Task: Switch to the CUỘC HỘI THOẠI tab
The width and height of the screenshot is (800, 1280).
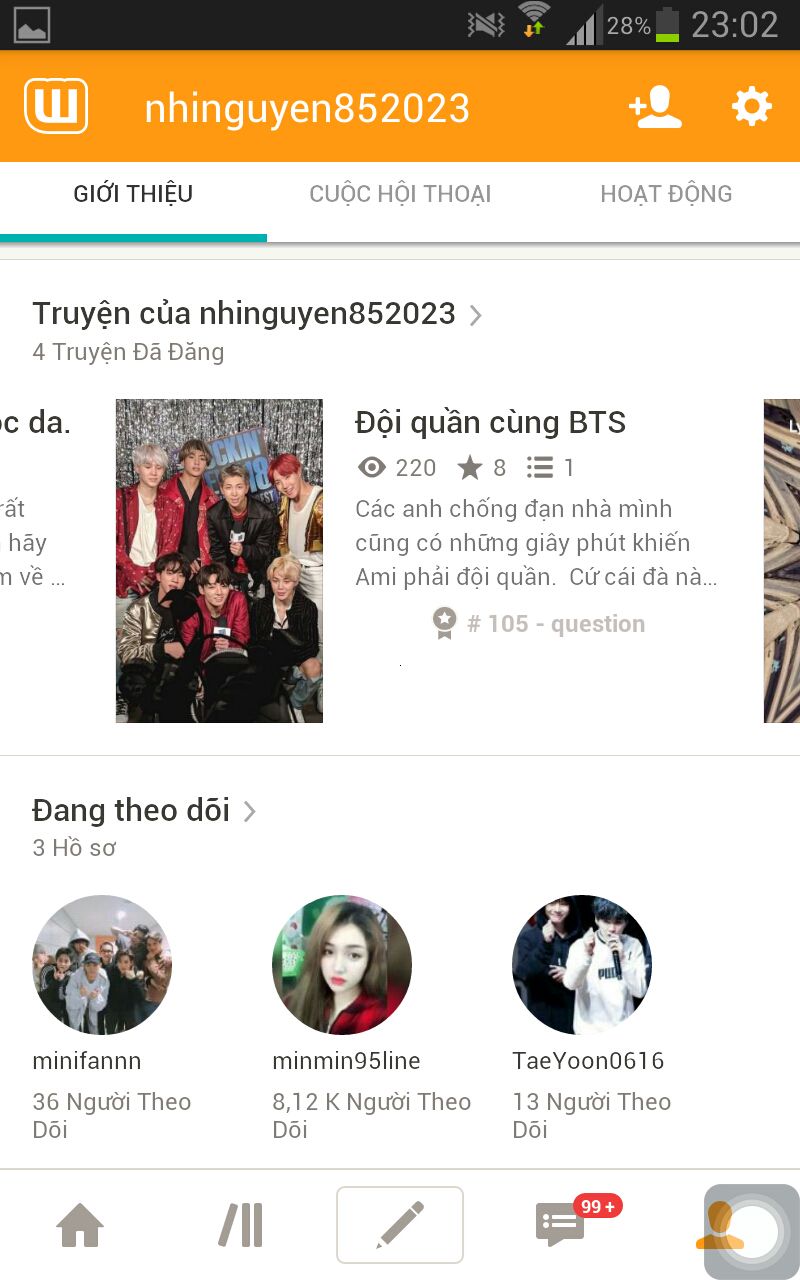Action: point(400,194)
